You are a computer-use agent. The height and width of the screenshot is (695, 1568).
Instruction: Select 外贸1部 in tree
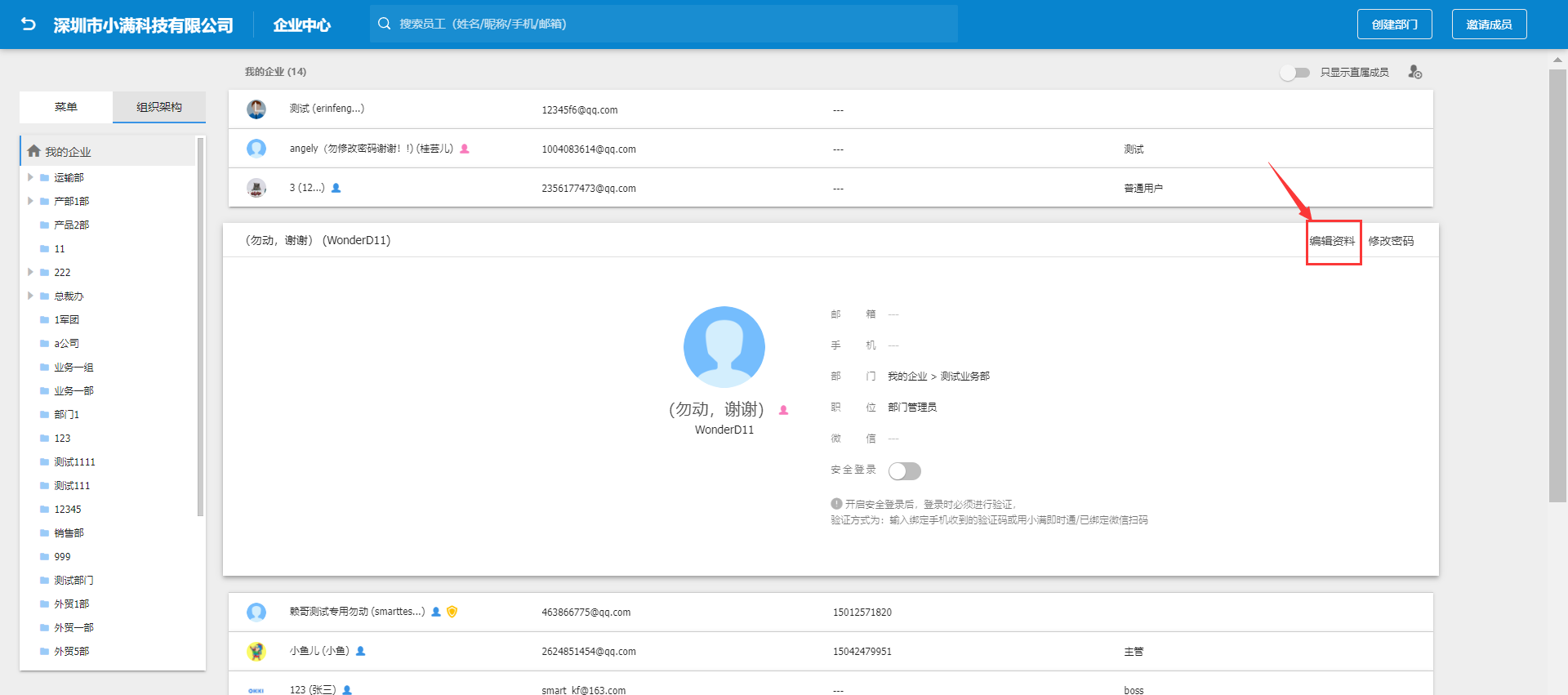tap(72, 604)
